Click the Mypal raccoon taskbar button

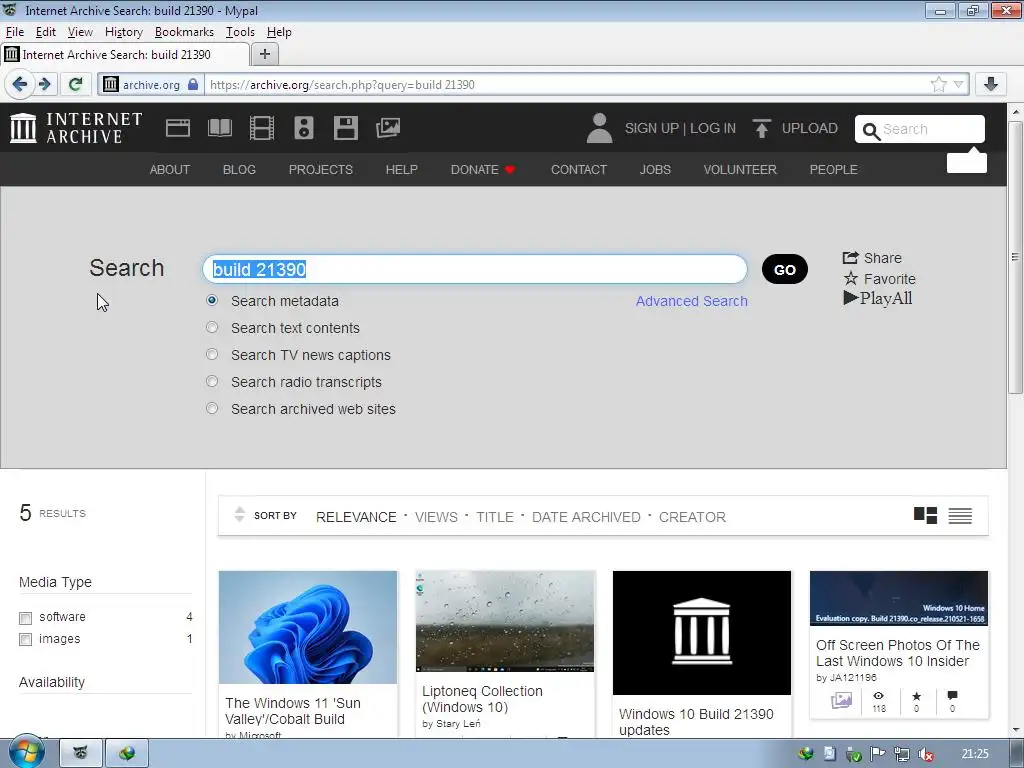coord(81,754)
